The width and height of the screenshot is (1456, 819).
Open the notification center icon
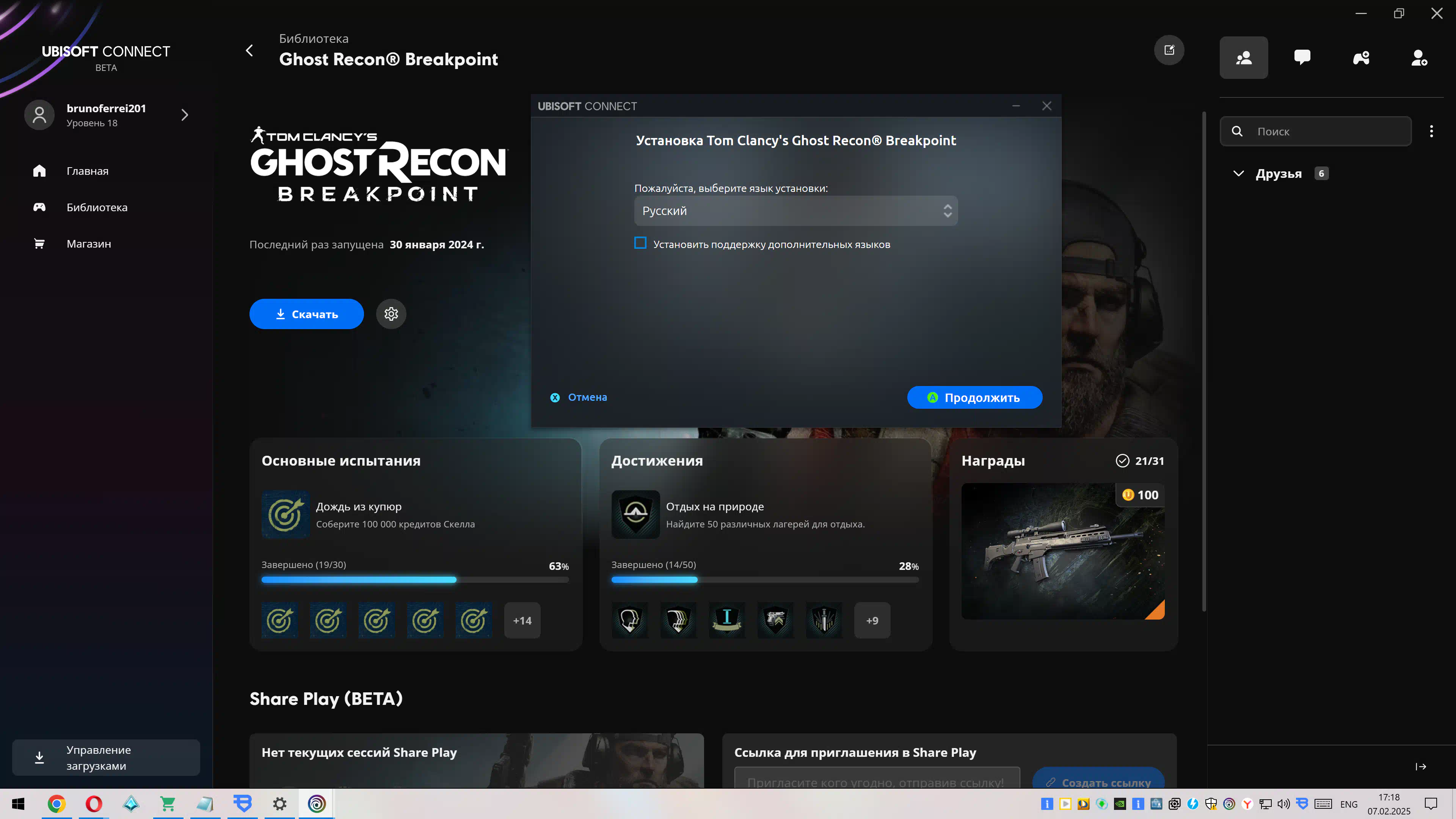1431,804
